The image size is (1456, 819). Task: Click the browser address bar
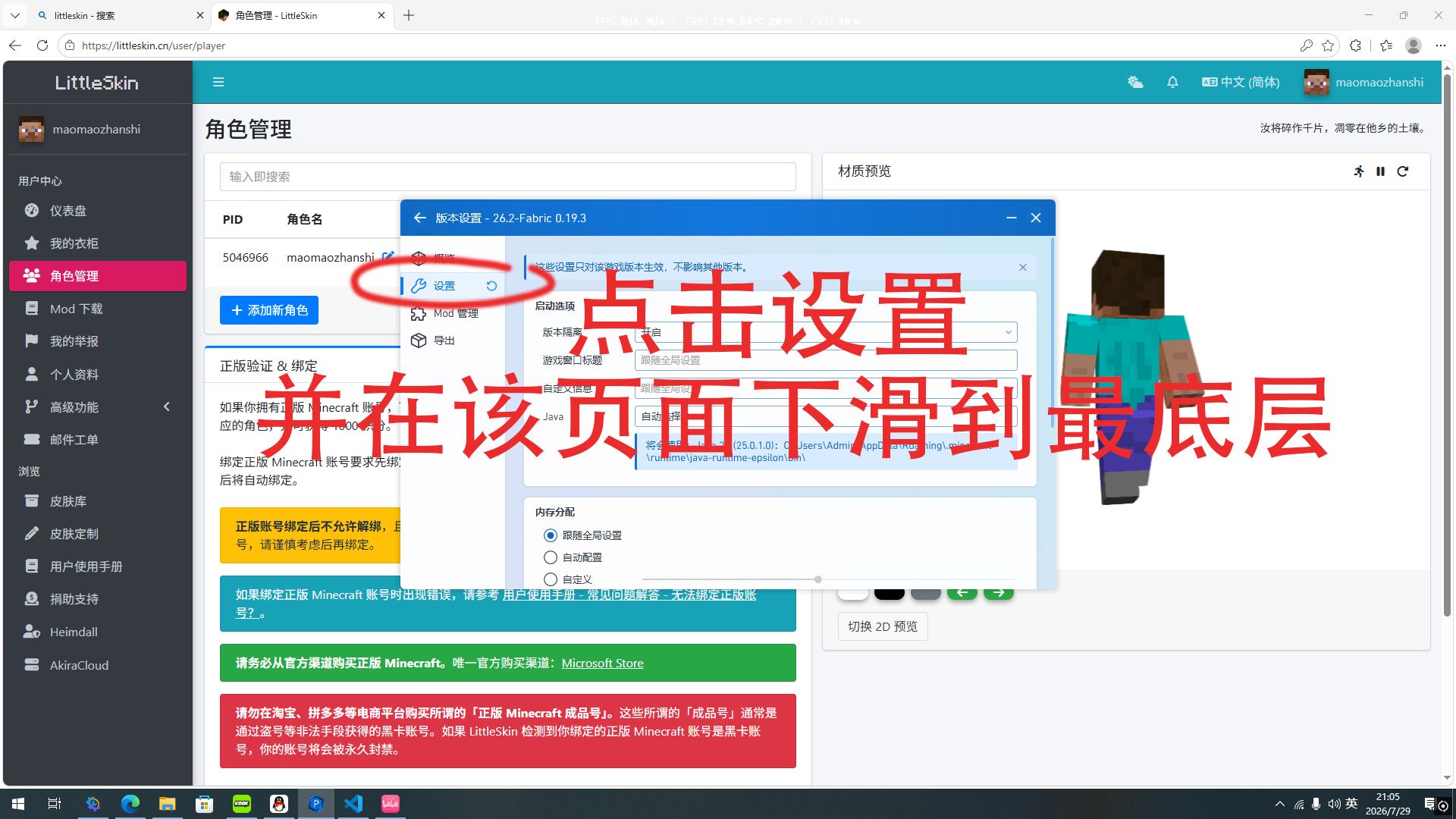click(682, 45)
